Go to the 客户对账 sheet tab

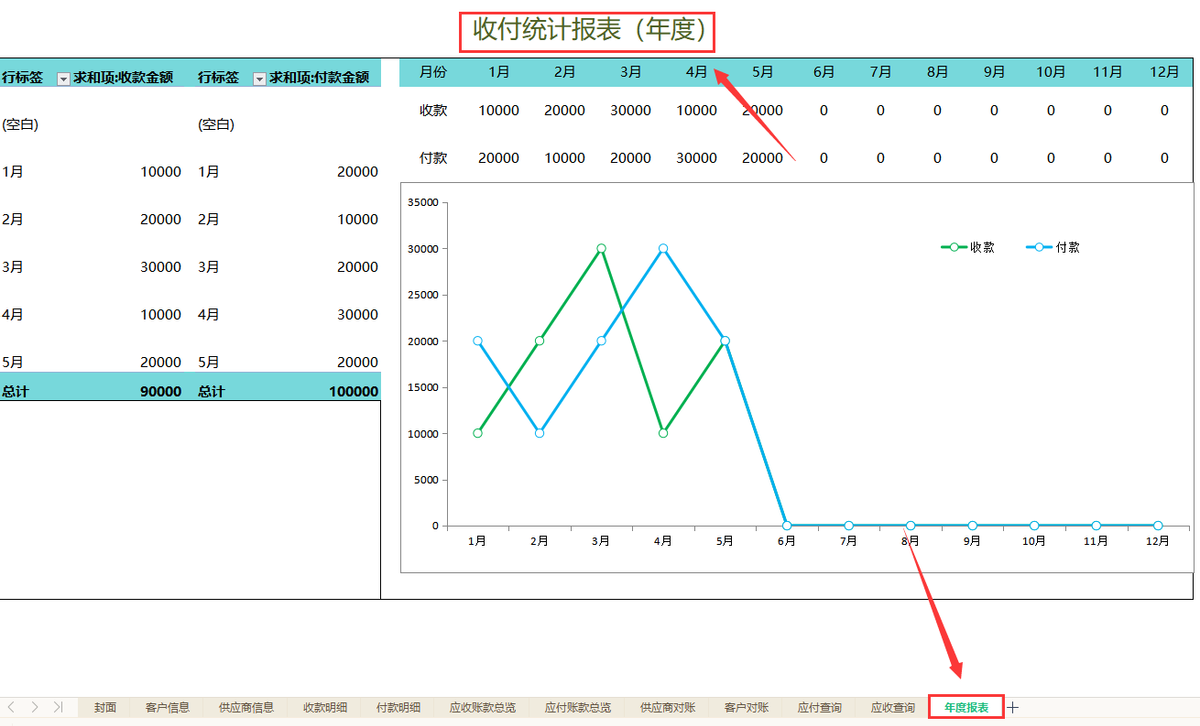click(x=746, y=707)
